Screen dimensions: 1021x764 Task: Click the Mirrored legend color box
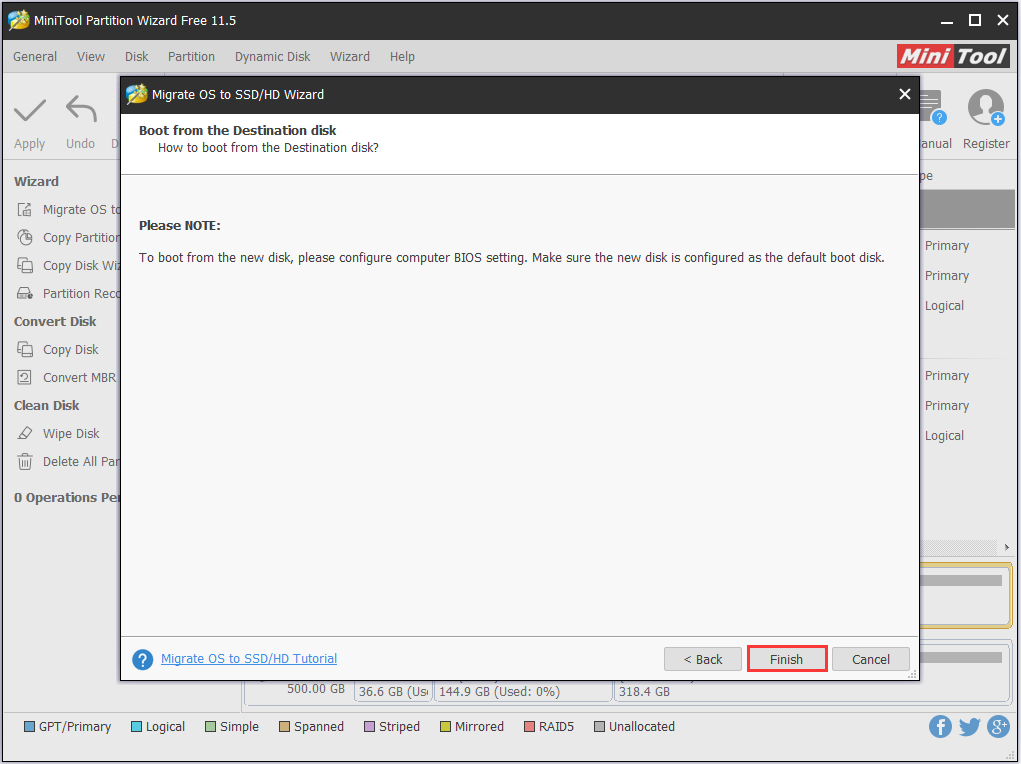(445, 727)
